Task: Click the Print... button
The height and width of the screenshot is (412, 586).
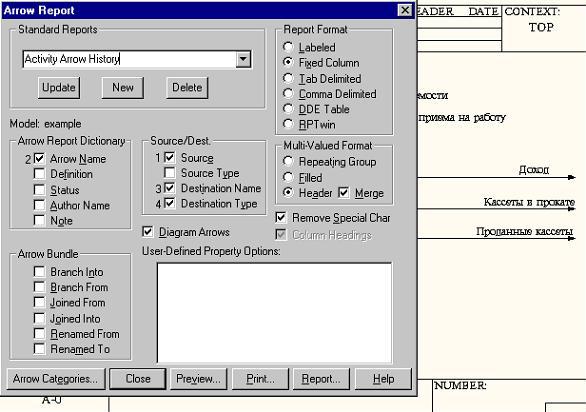Action: pyautogui.click(x=260, y=379)
